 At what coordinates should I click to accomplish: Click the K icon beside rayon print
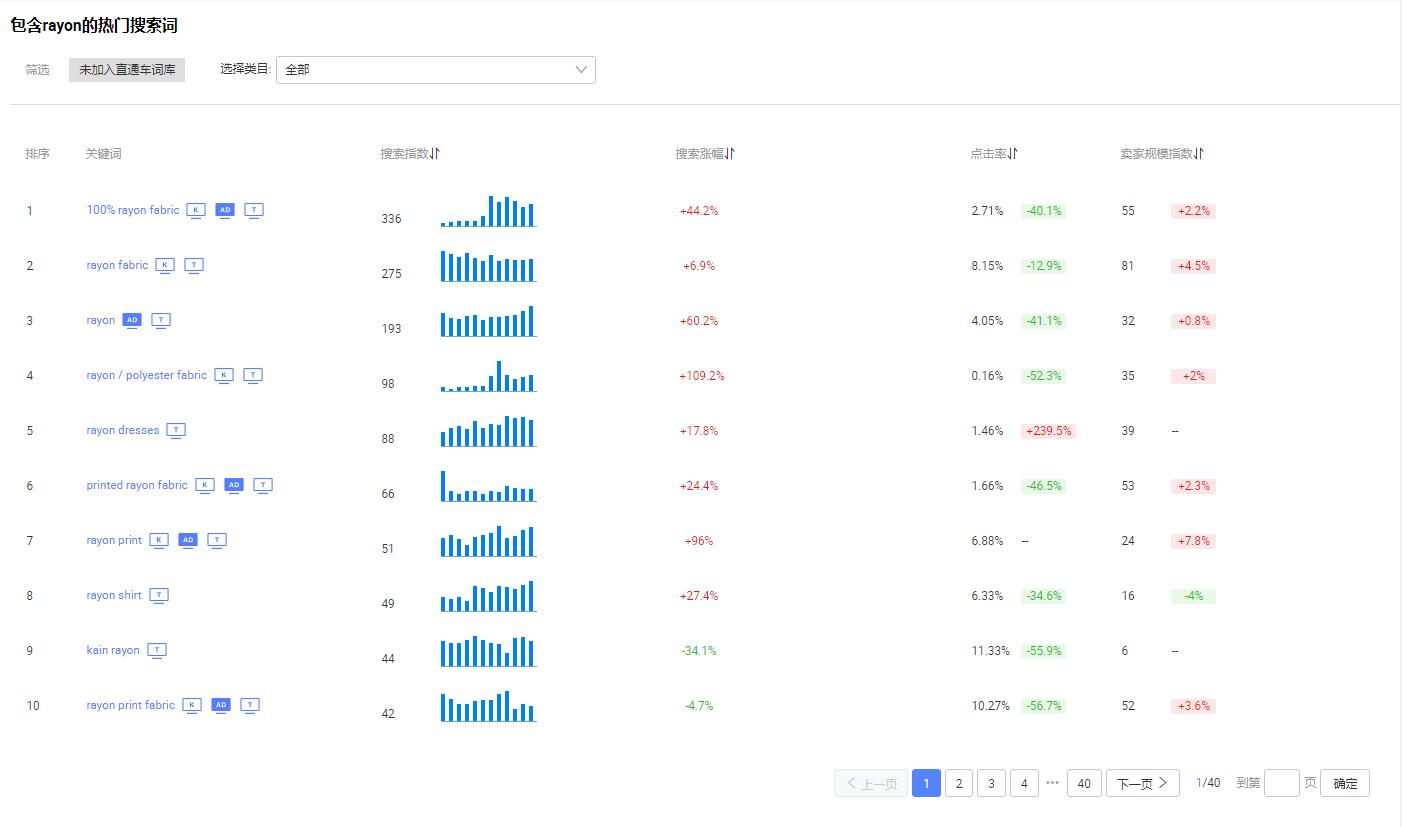tap(159, 540)
